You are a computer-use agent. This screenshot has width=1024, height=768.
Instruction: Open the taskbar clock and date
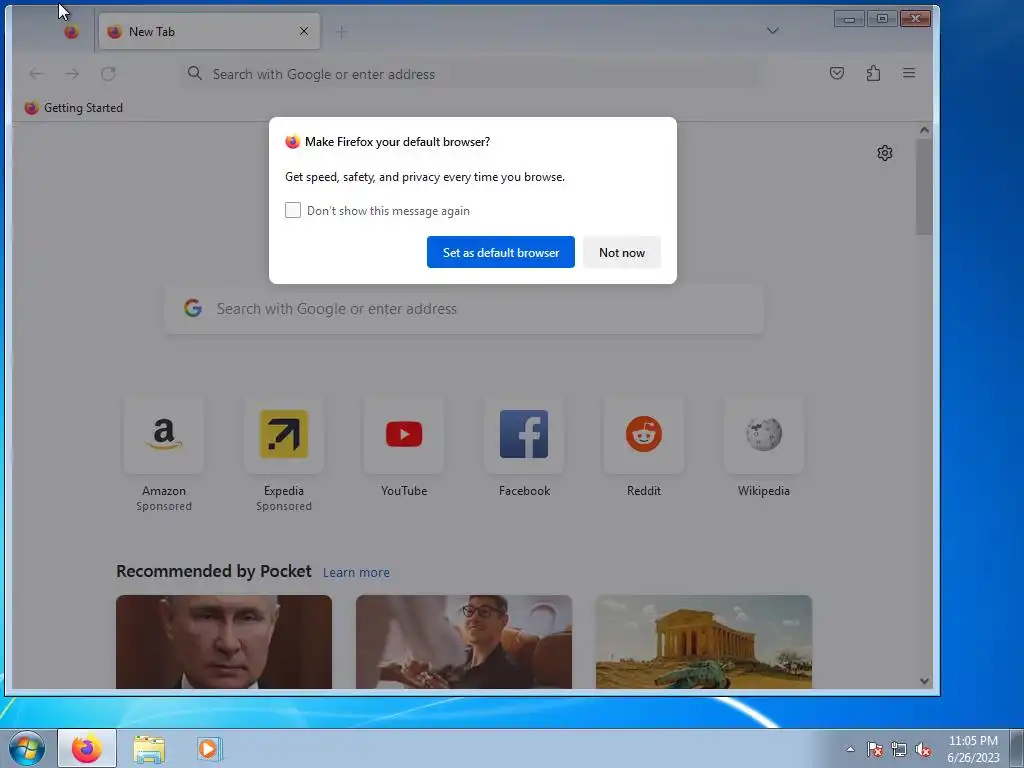(x=973, y=749)
